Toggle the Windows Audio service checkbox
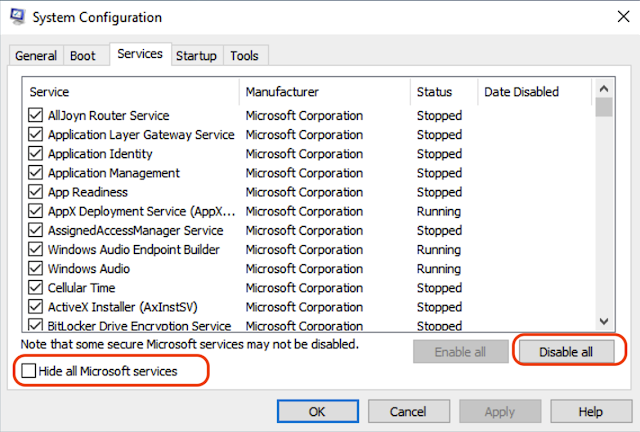Screen dimensions: 640x432 (36, 269)
